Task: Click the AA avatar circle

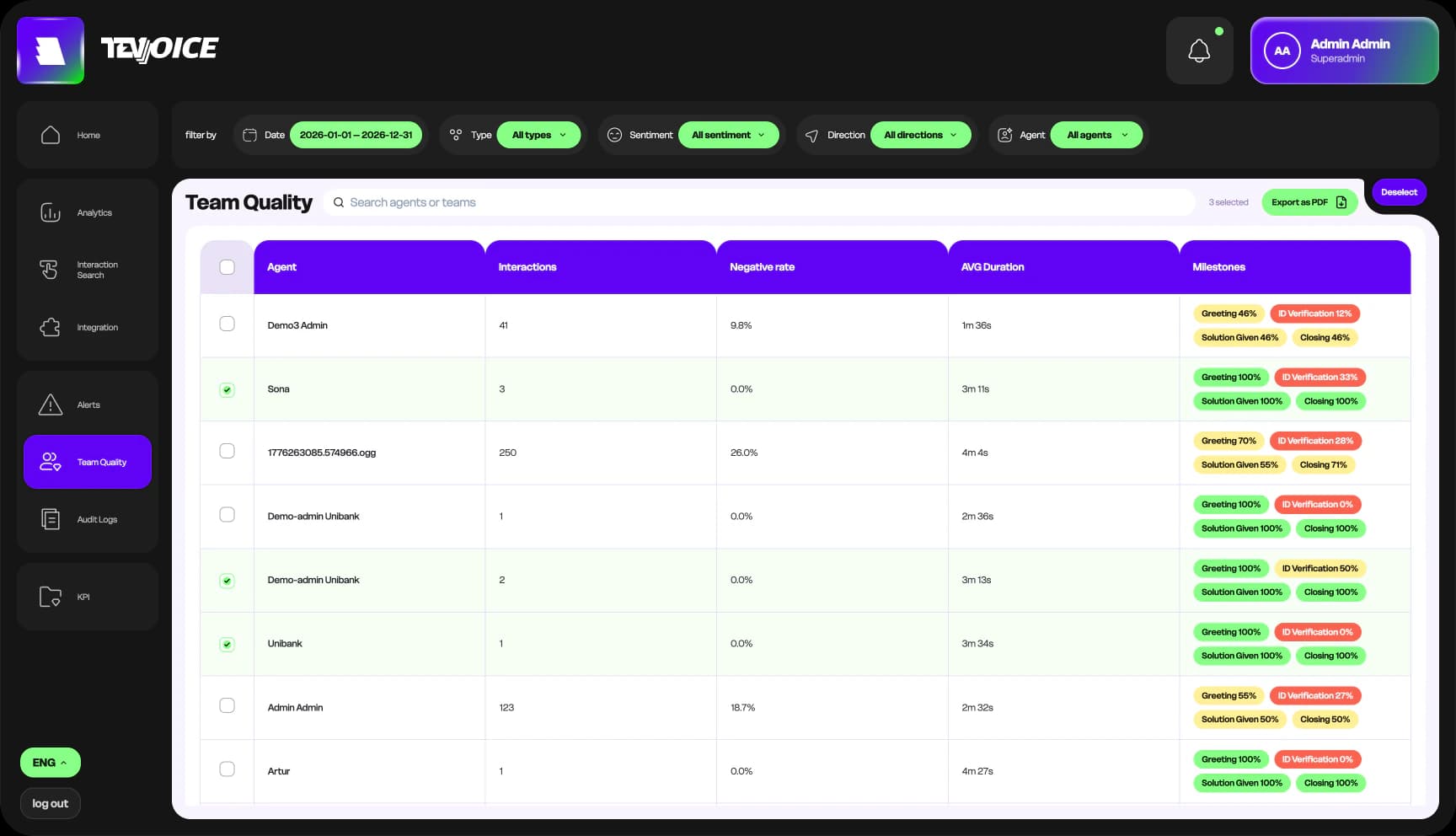Action: click(x=1282, y=51)
